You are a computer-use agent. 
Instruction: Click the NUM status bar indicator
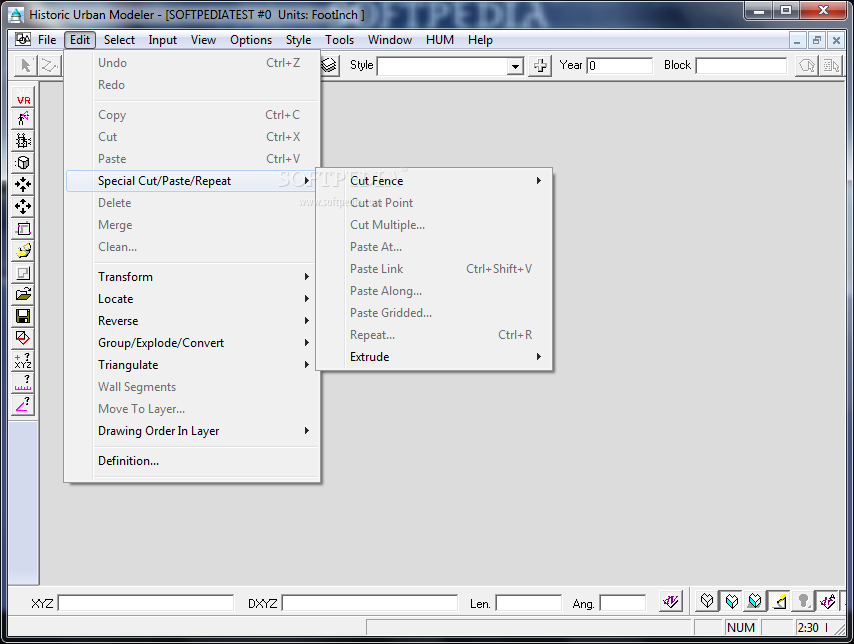(741, 628)
